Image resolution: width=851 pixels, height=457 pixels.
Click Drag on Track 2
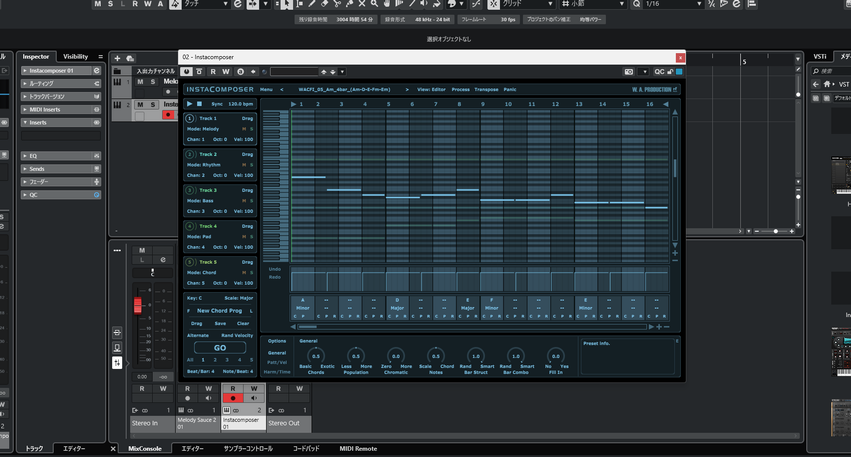[247, 154]
